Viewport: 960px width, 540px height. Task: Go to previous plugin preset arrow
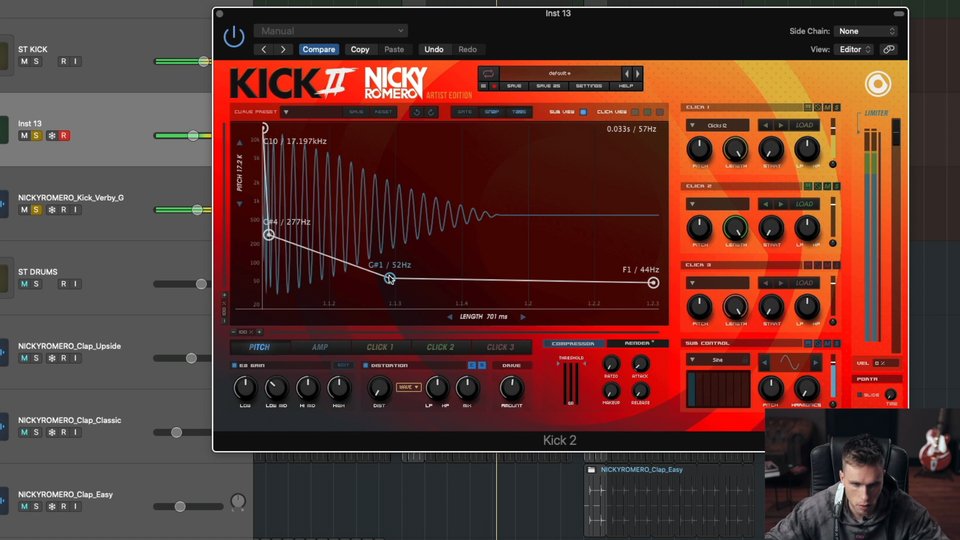point(264,50)
